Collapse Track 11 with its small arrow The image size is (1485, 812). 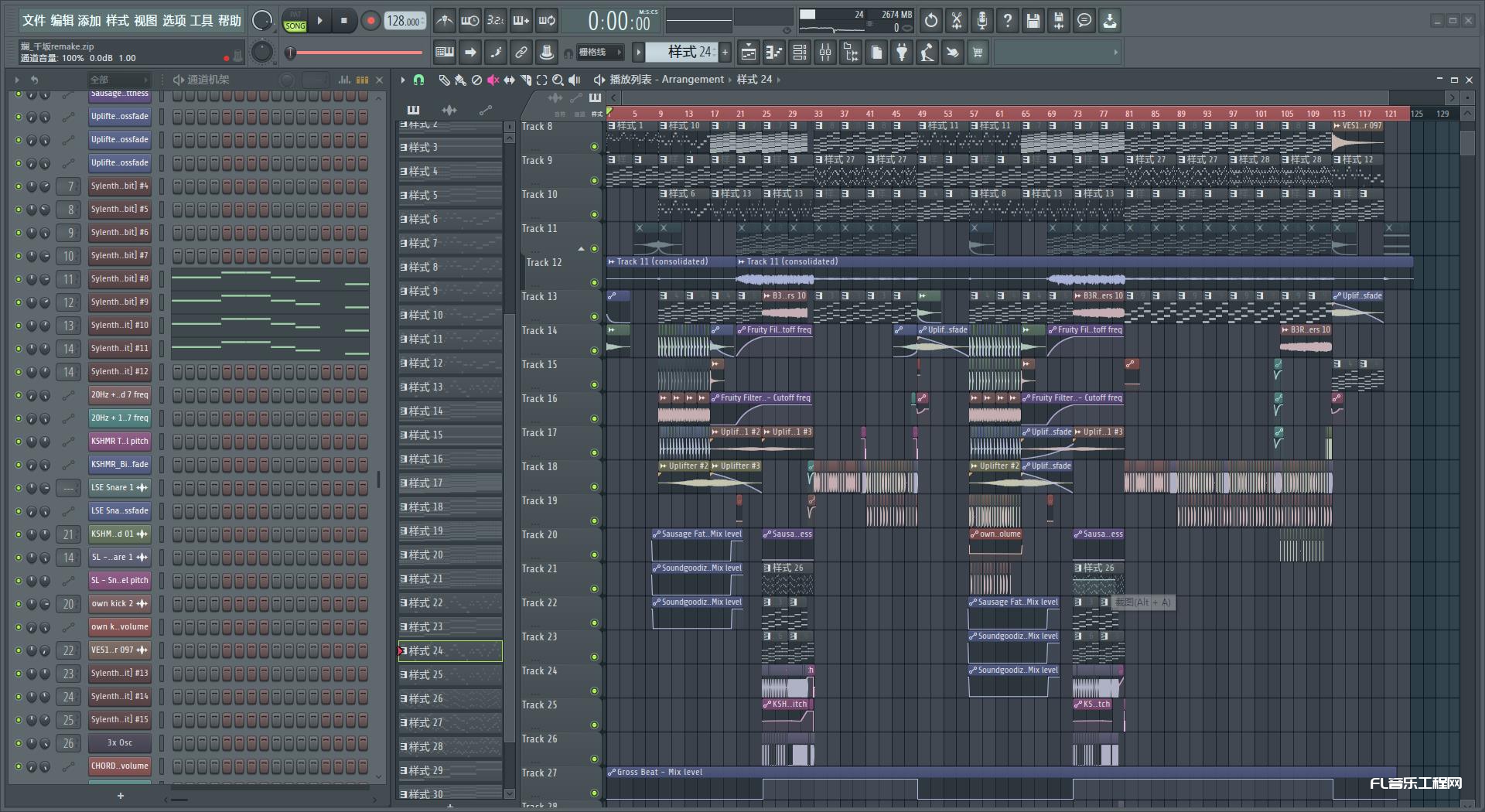pos(581,249)
